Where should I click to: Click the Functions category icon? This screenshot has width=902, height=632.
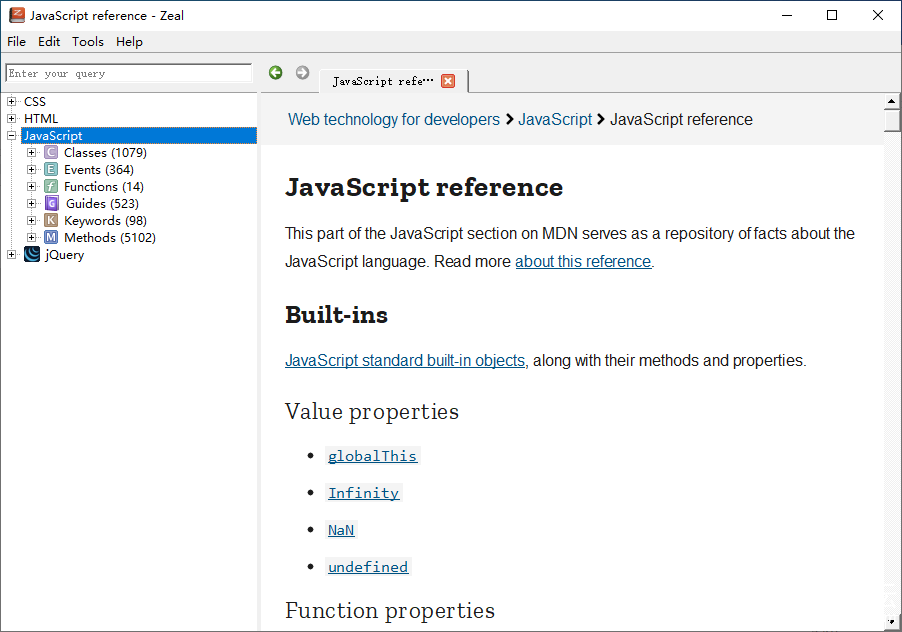51,186
